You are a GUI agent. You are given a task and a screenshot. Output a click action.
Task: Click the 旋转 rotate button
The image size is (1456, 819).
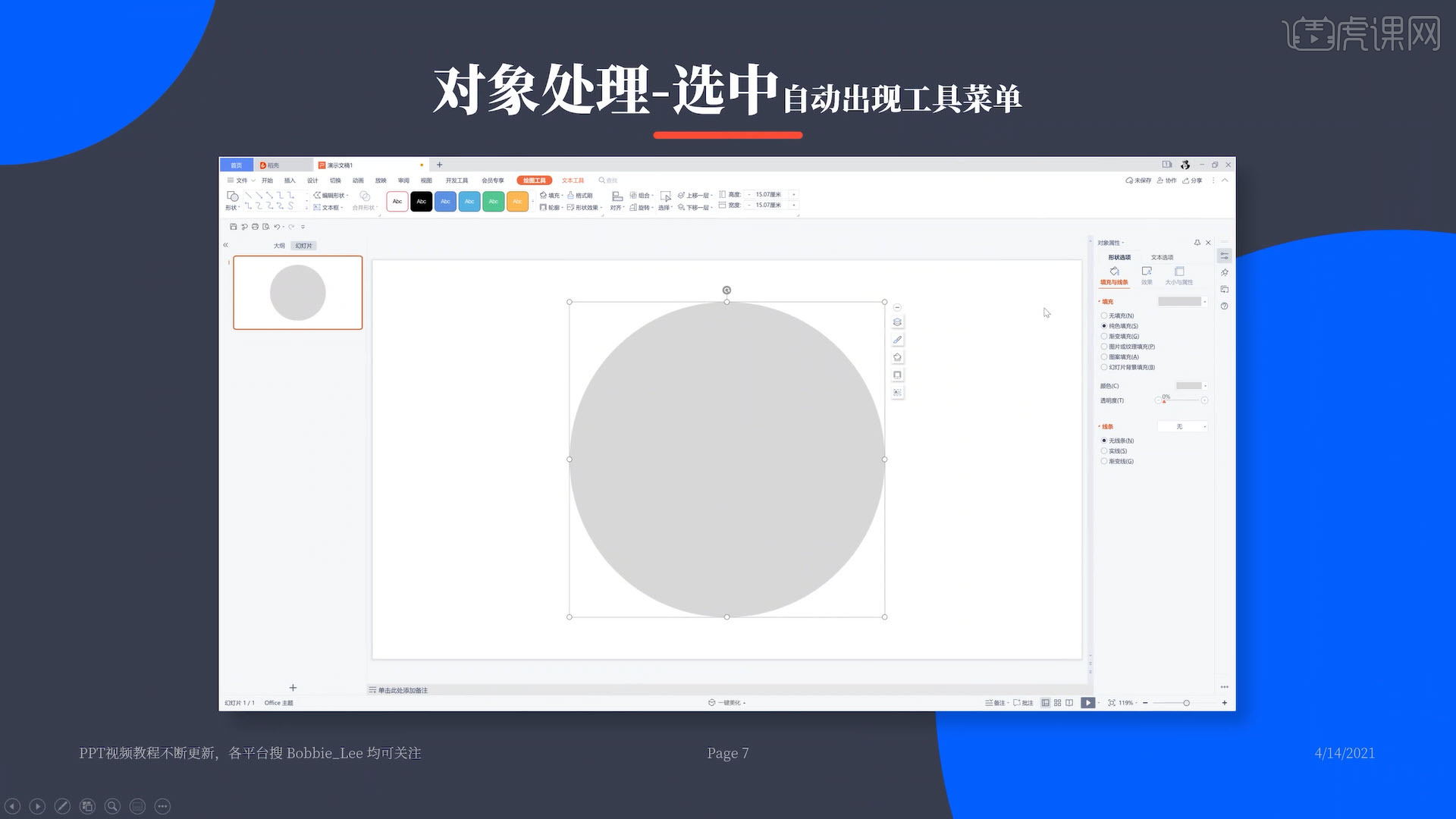pos(641,207)
